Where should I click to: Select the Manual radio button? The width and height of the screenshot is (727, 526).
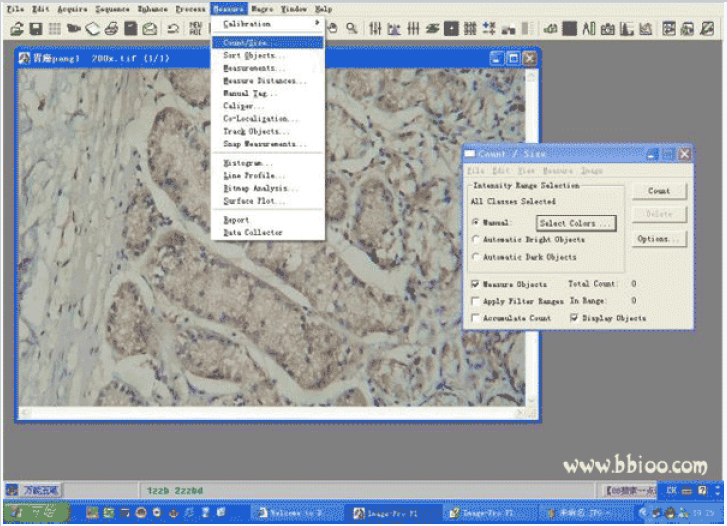point(475,223)
